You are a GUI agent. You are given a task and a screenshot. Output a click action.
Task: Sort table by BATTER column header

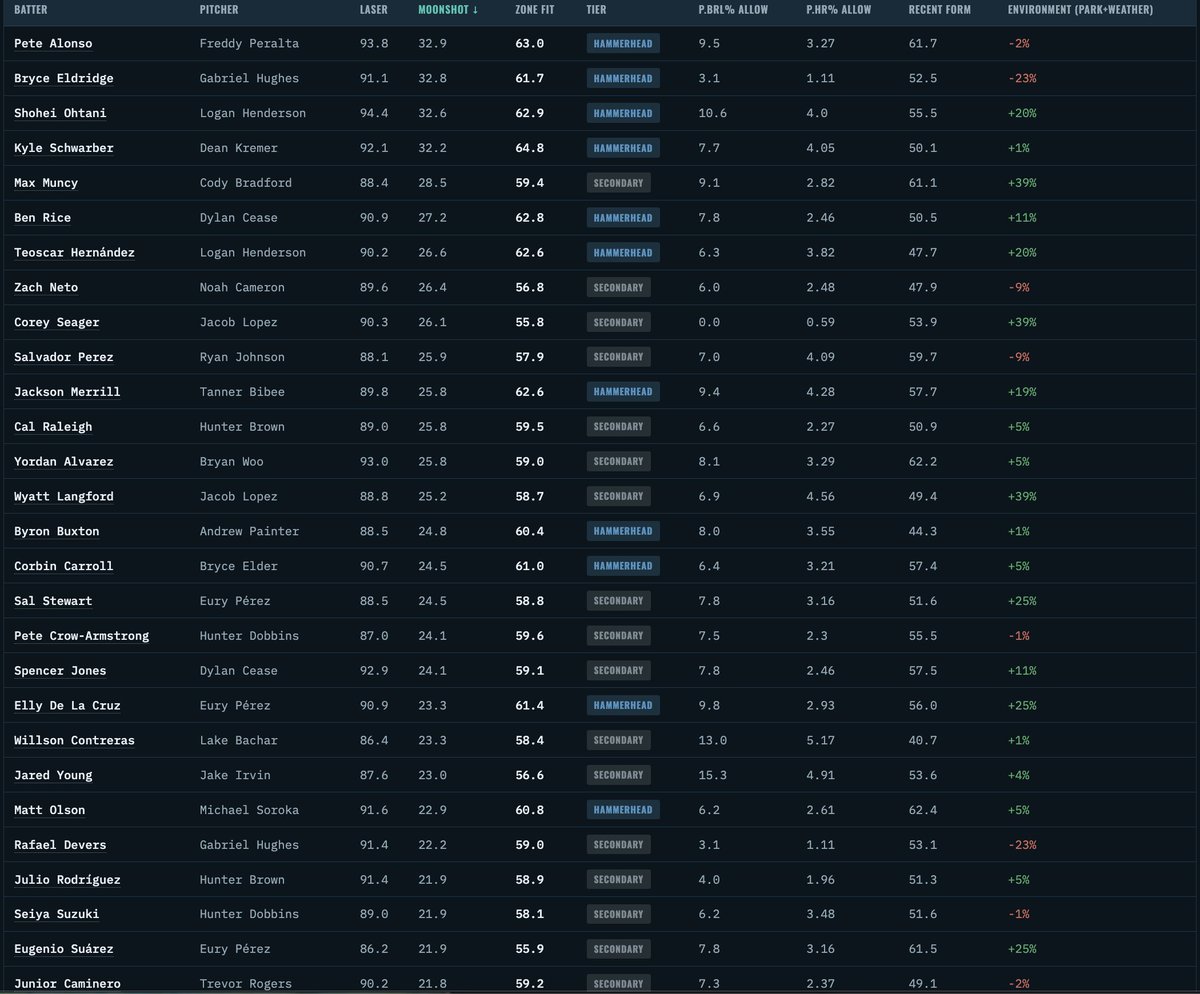pos(30,10)
